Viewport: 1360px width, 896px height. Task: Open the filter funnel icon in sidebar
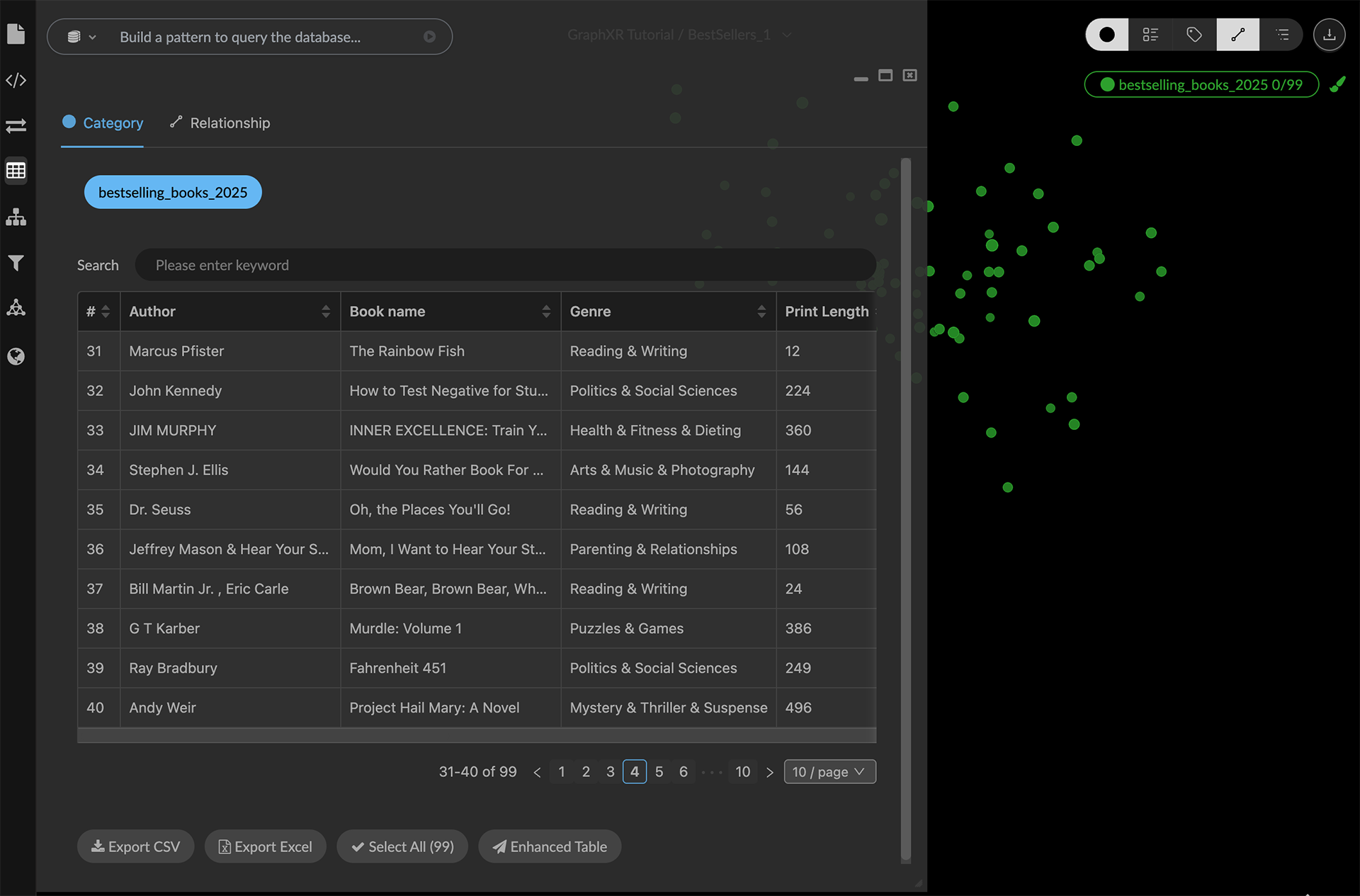tap(16, 263)
